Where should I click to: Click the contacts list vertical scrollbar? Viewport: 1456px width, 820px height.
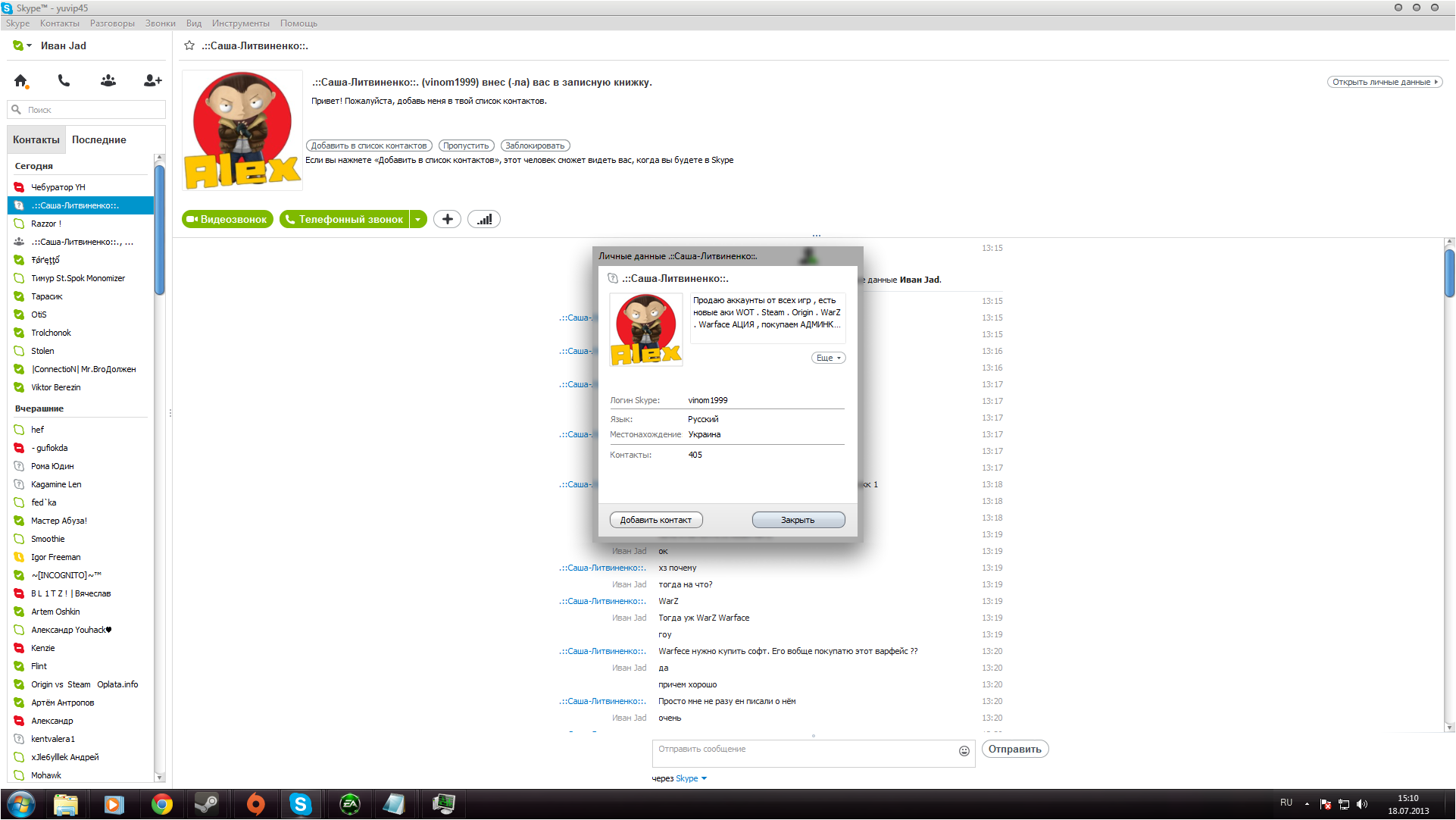coord(159,227)
